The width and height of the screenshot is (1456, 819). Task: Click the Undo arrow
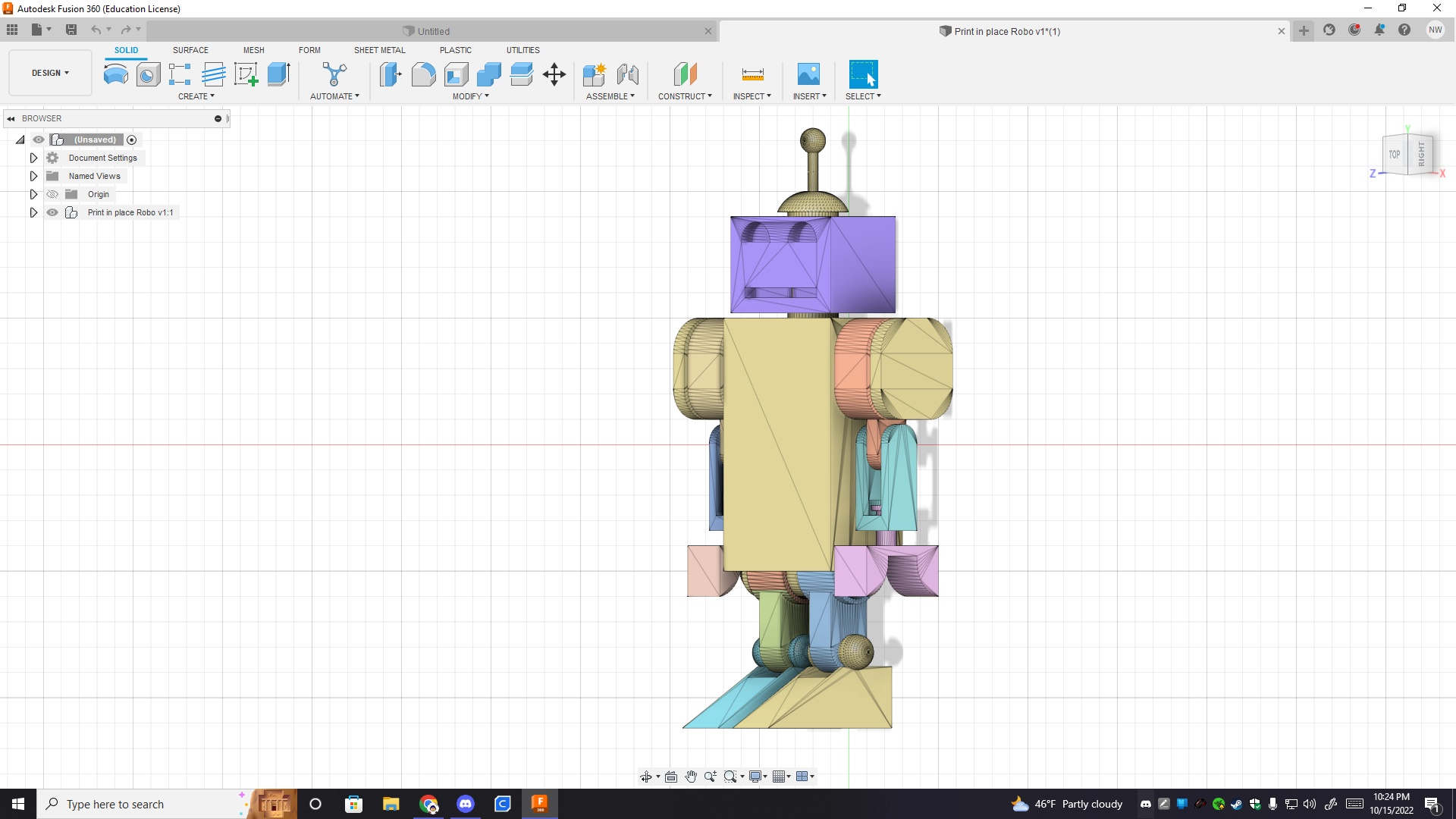pyautogui.click(x=96, y=30)
